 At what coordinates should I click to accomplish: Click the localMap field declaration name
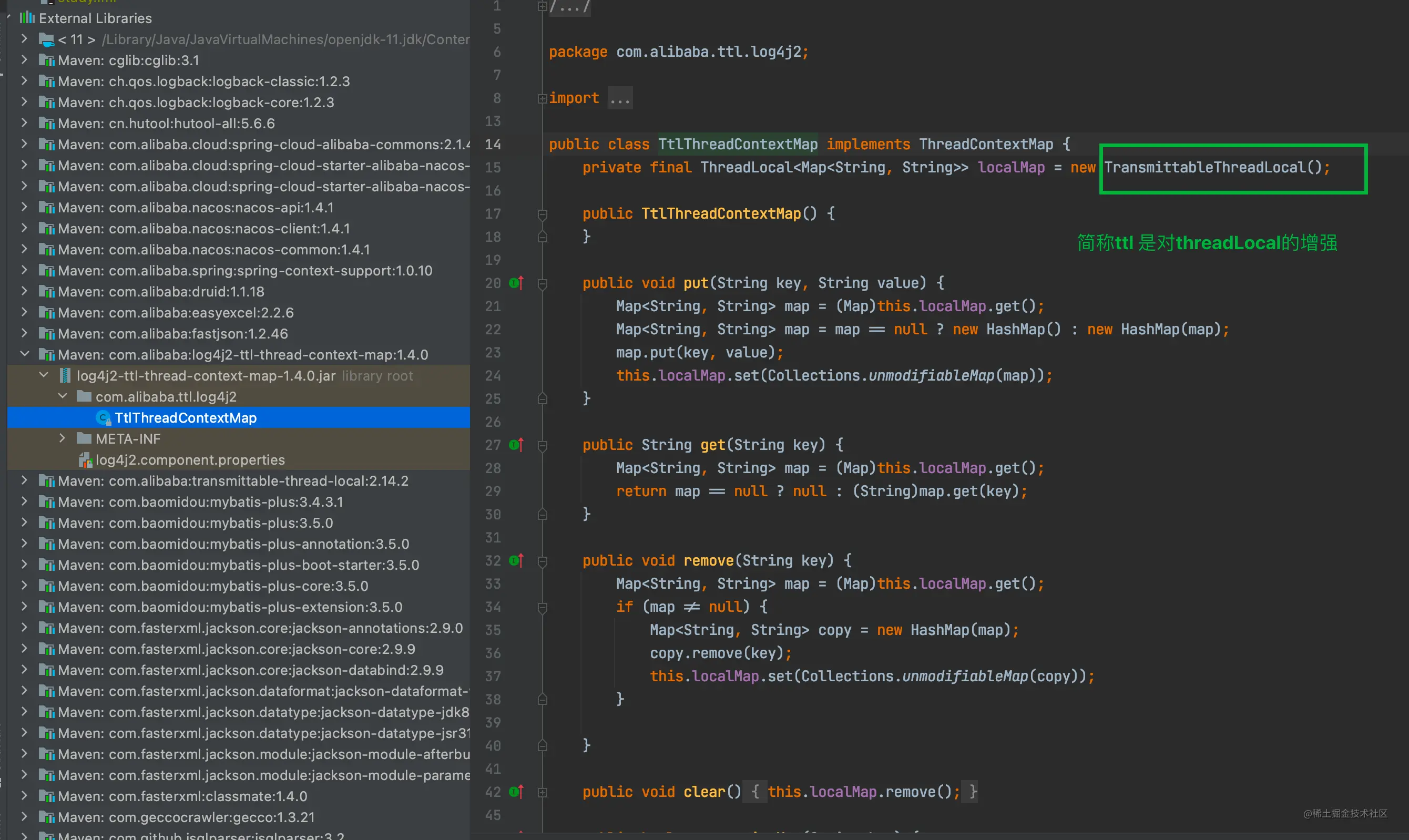pos(1011,168)
